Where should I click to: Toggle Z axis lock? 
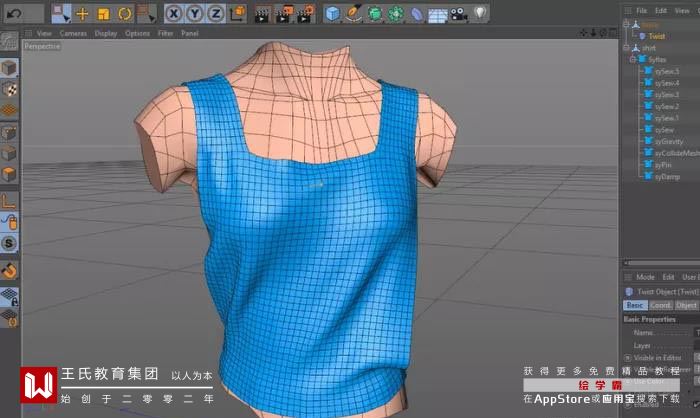[216, 14]
